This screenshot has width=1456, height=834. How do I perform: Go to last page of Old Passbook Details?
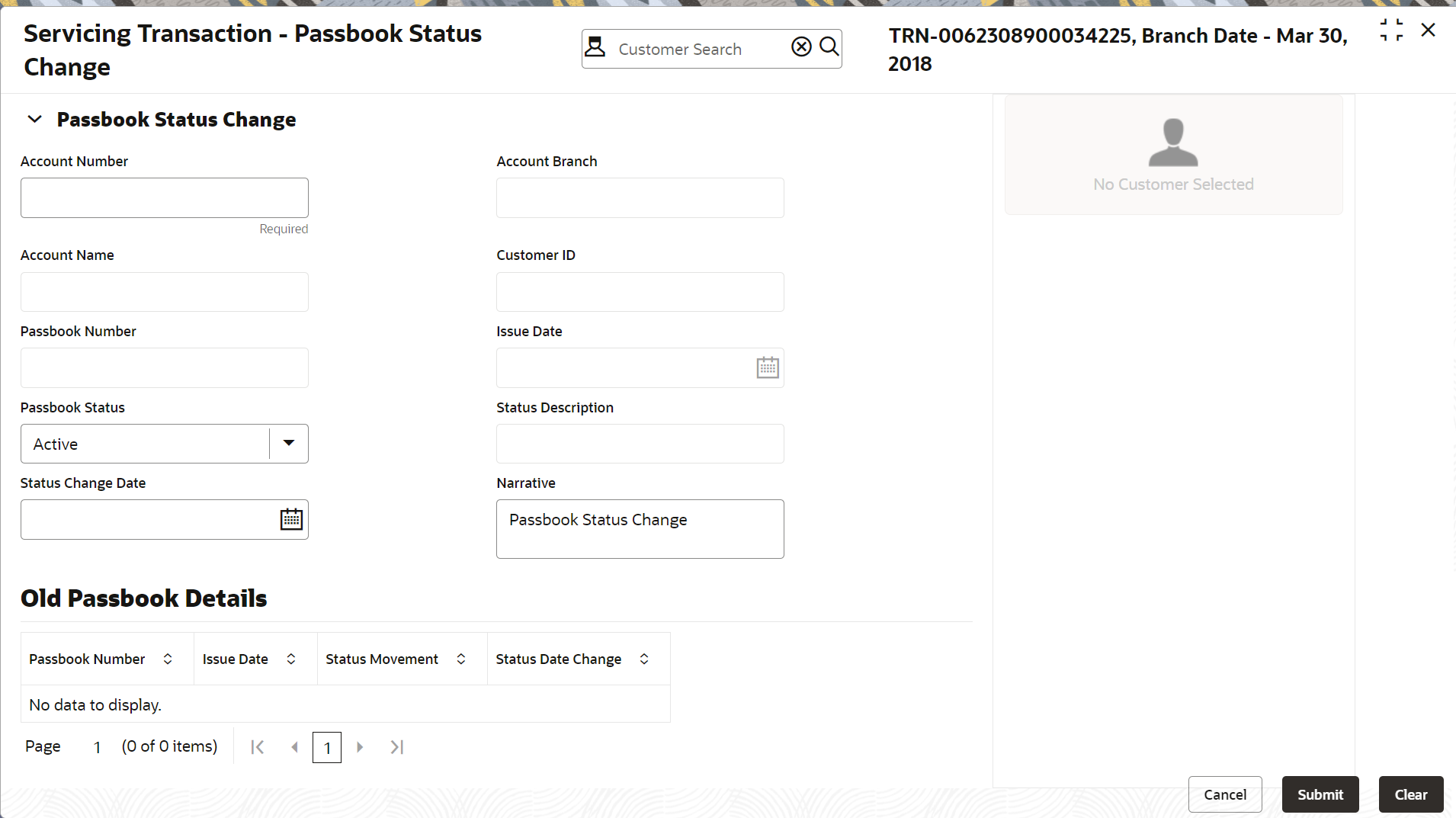click(396, 747)
